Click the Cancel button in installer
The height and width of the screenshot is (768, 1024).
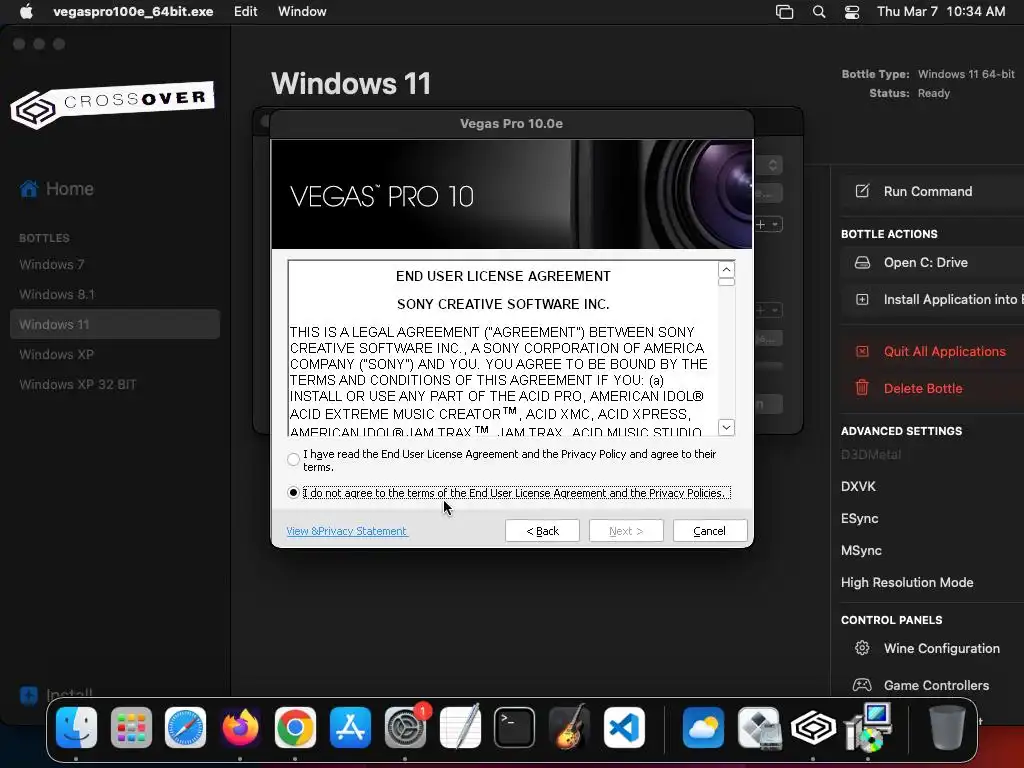709,531
